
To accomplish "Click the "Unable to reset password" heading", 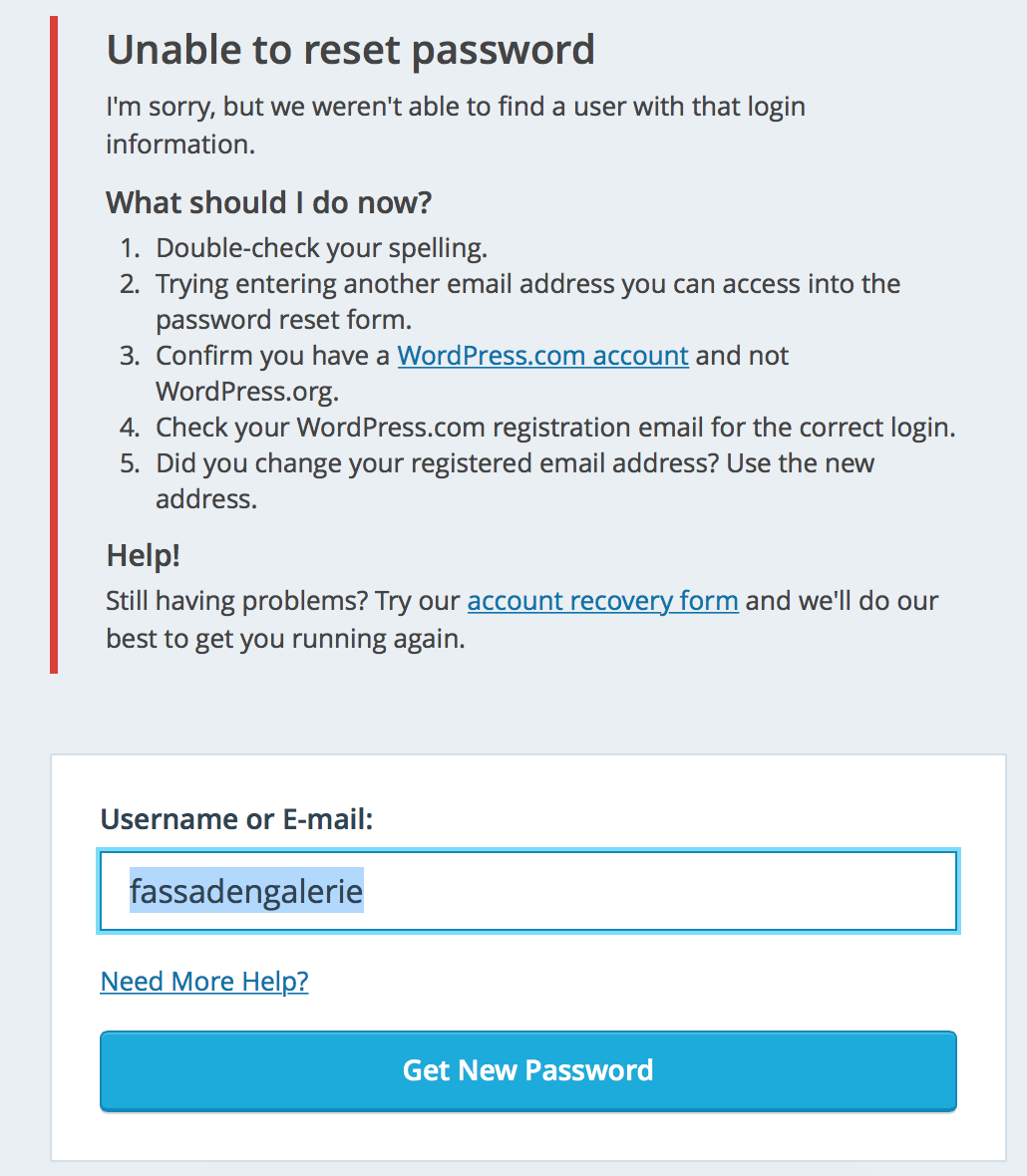I will 350,50.
